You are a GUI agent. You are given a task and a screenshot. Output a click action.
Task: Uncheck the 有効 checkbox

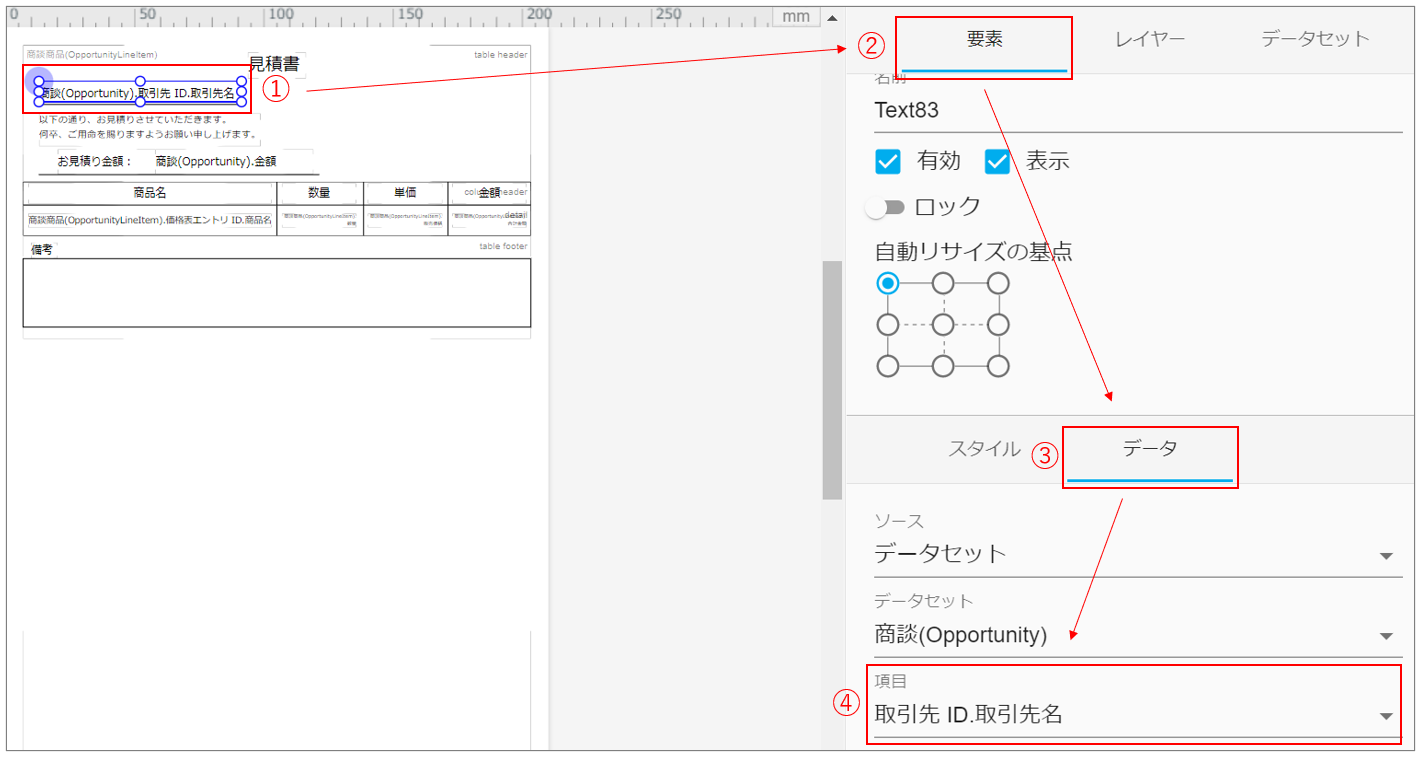888,162
